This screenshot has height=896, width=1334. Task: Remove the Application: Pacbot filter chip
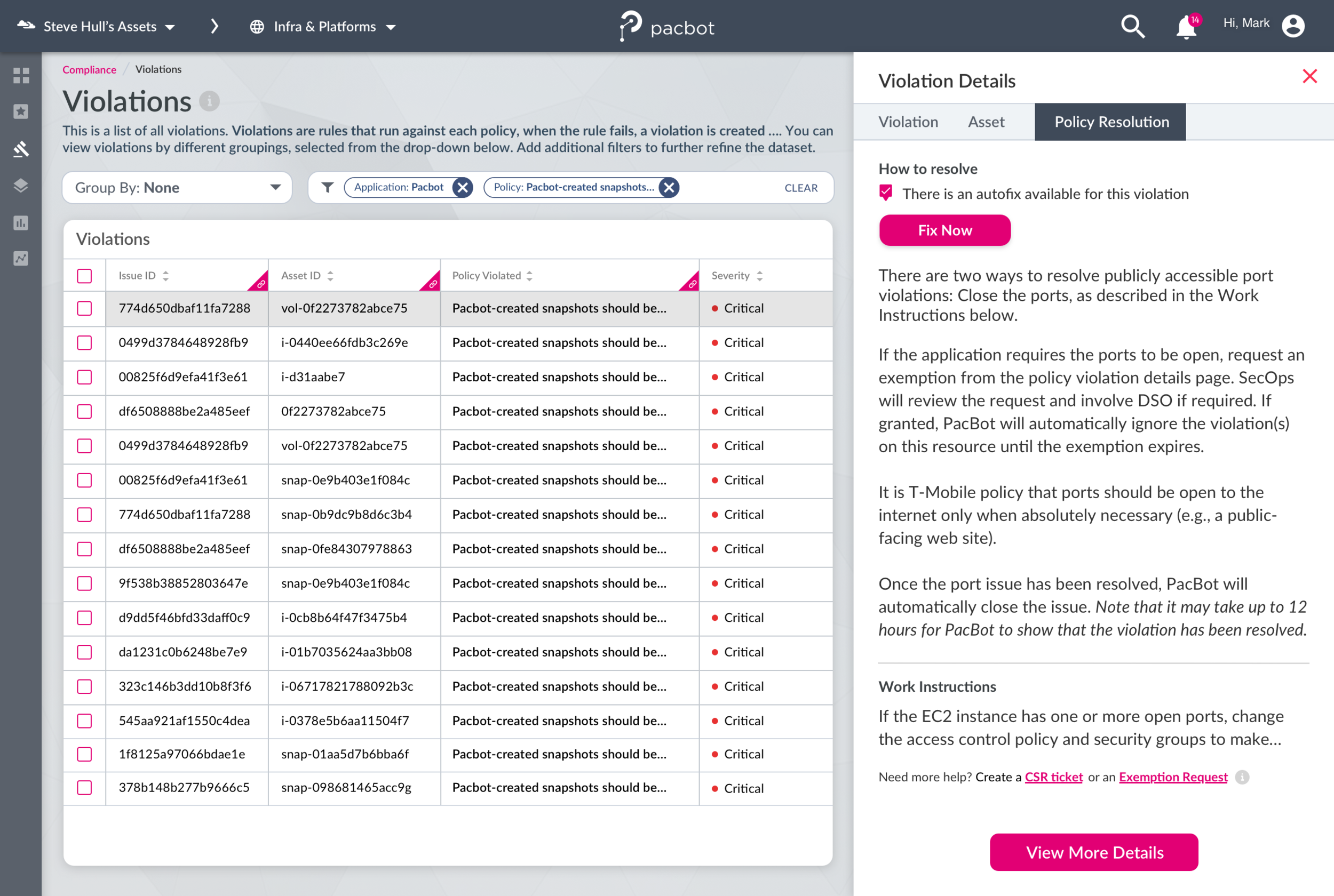[x=463, y=187]
